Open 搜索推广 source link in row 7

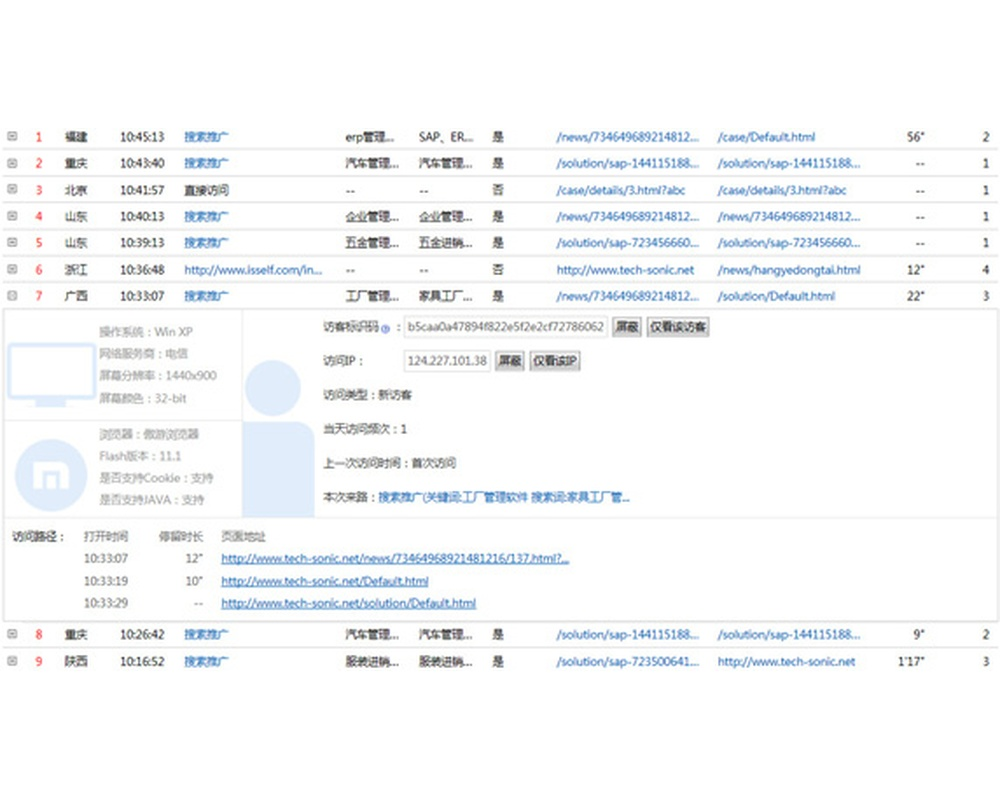point(206,296)
